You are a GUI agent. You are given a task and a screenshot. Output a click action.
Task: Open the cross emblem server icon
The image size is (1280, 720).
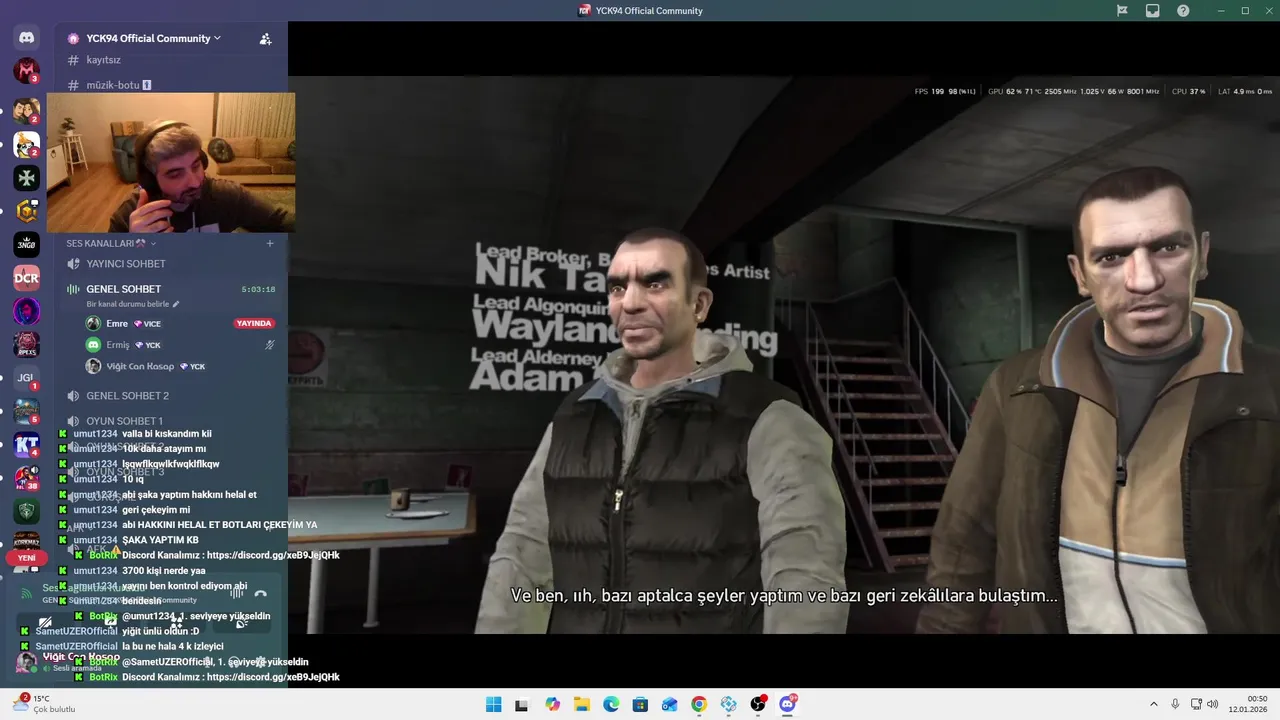[27, 178]
